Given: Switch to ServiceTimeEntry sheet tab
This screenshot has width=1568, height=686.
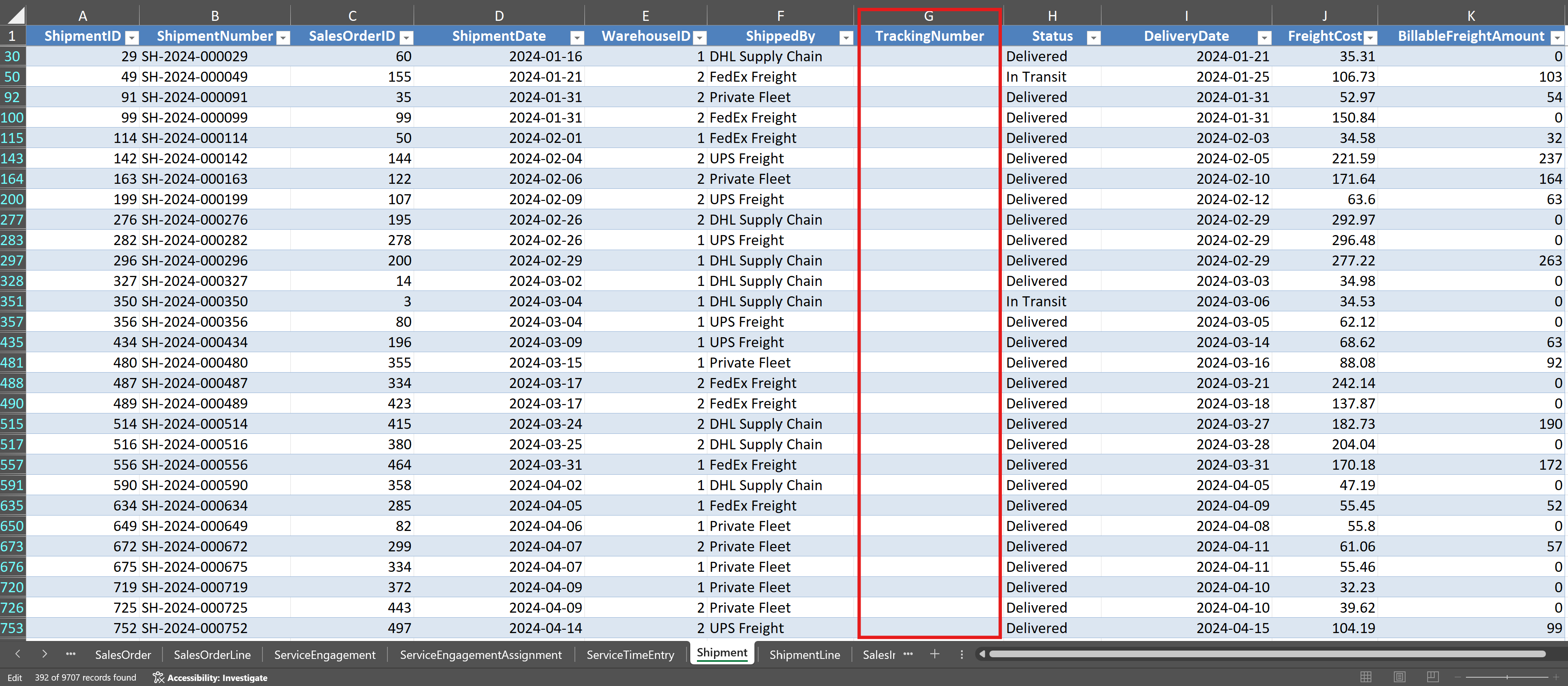Looking at the screenshot, I should pyautogui.click(x=630, y=654).
